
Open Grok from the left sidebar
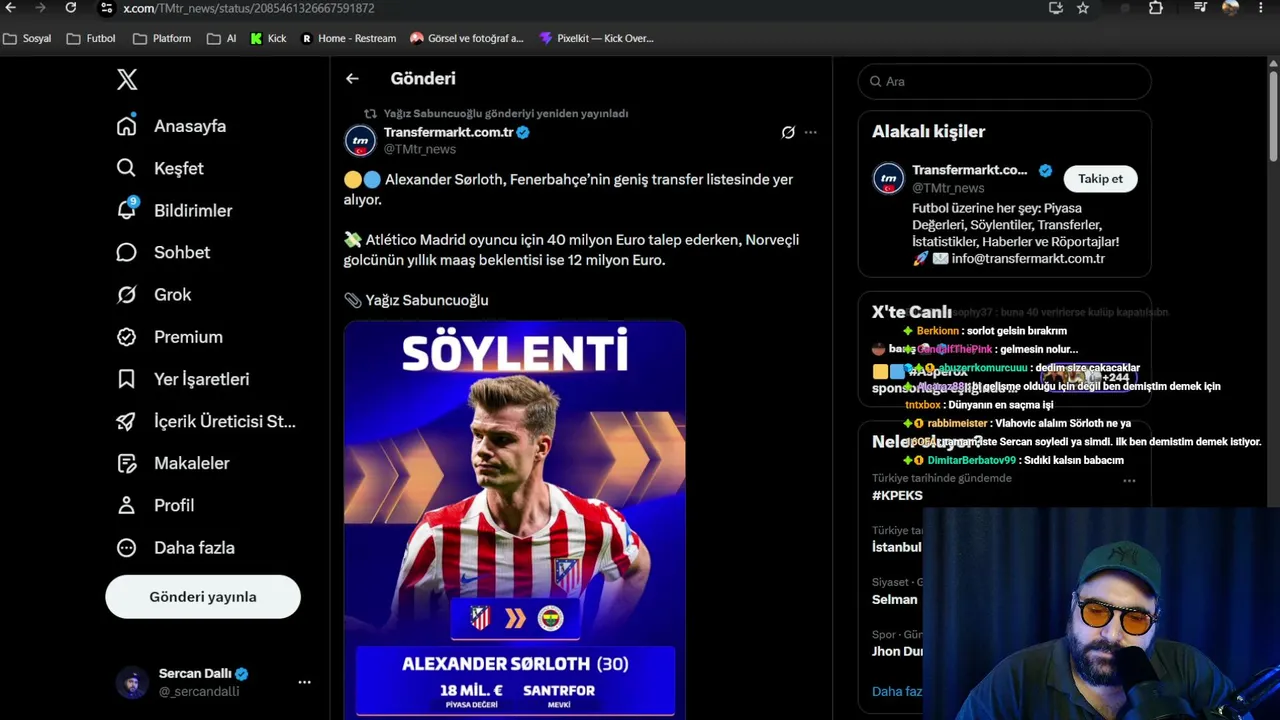pos(153,294)
